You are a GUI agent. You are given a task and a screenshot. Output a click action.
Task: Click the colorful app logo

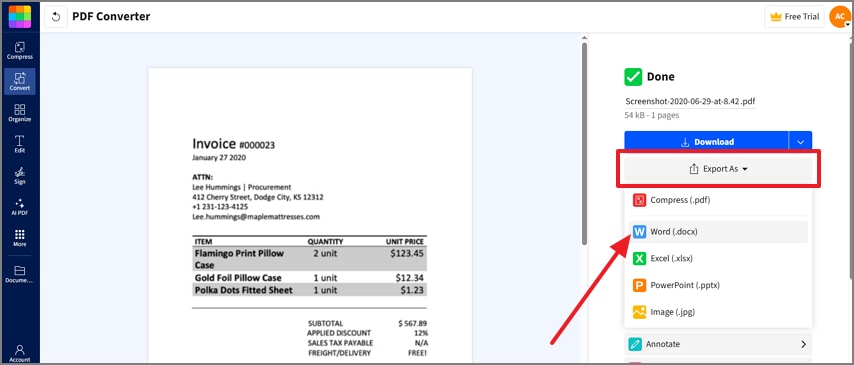click(x=20, y=16)
